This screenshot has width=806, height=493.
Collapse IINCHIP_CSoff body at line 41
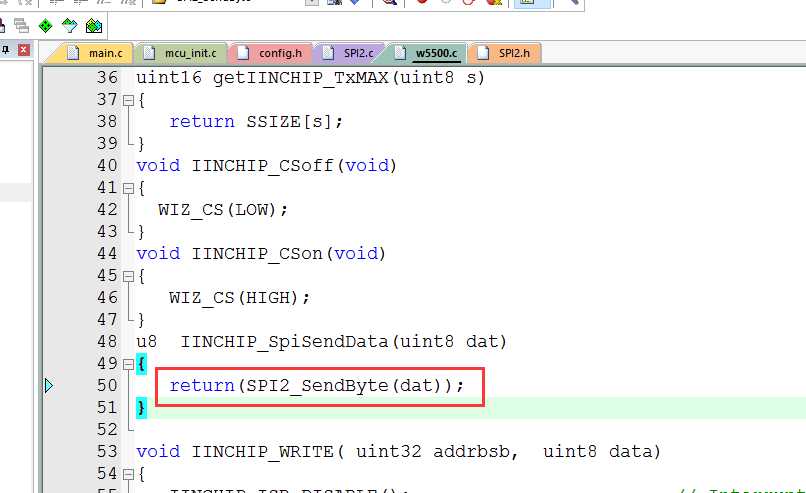128,189
